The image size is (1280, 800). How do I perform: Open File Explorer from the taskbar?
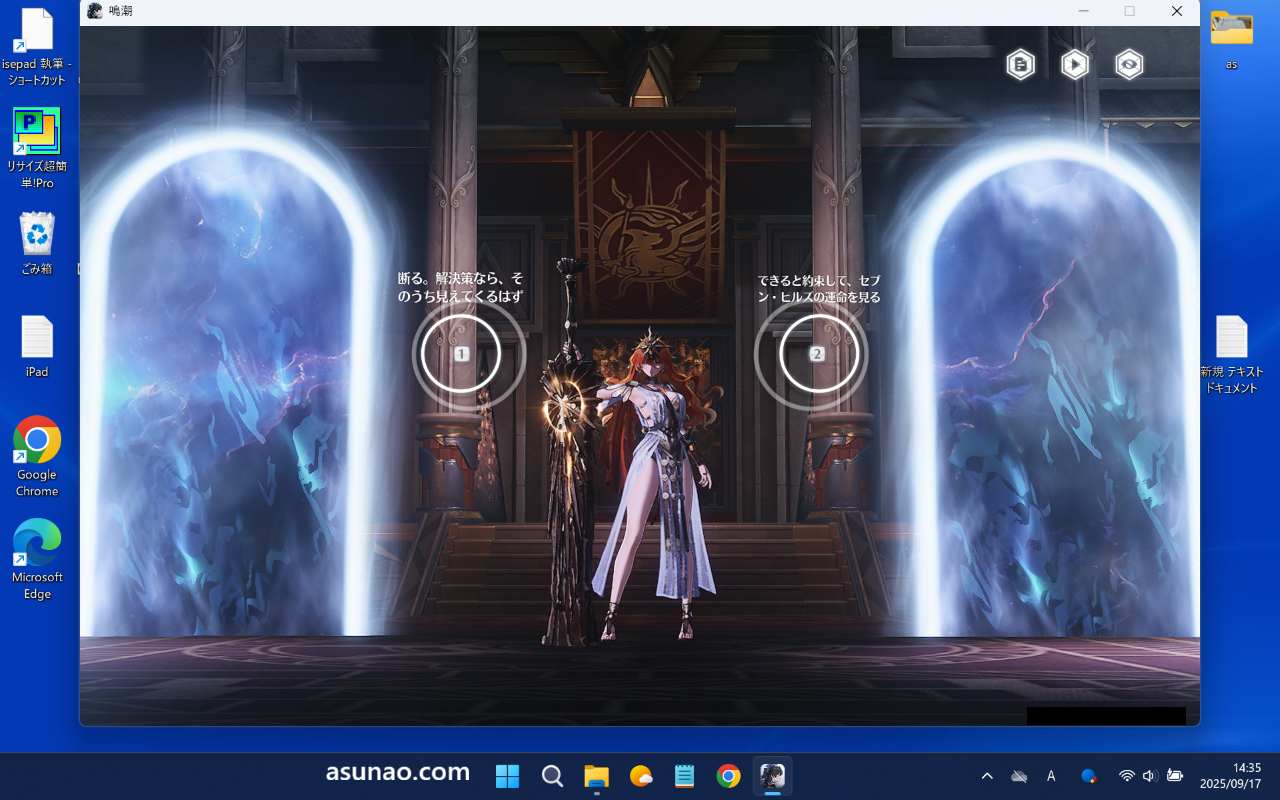tap(596, 776)
